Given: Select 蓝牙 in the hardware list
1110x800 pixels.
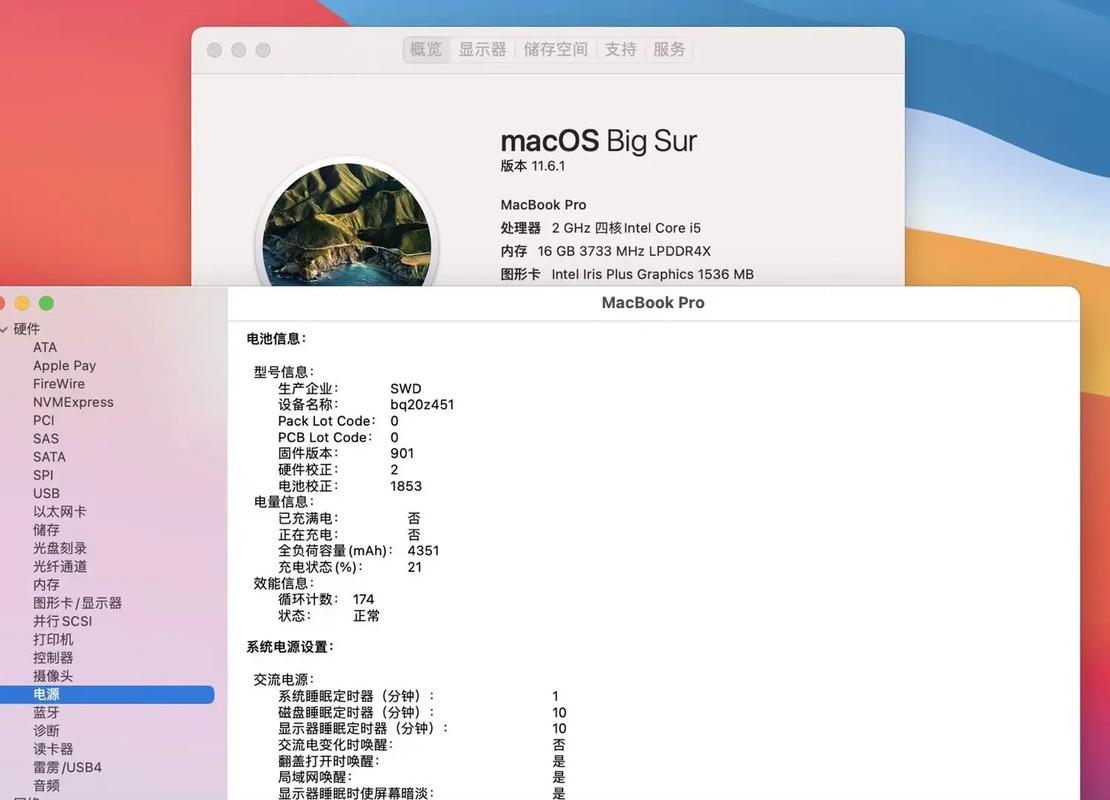Looking at the screenshot, I should coord(44,712).
